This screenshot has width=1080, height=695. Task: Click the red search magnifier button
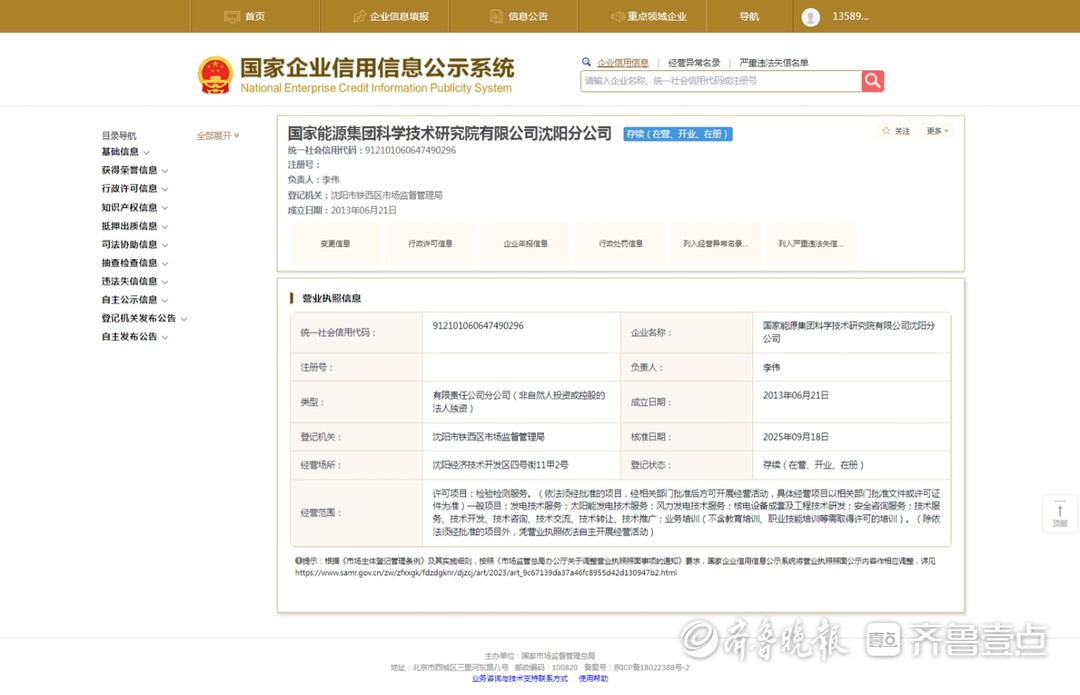pos(873,81)
